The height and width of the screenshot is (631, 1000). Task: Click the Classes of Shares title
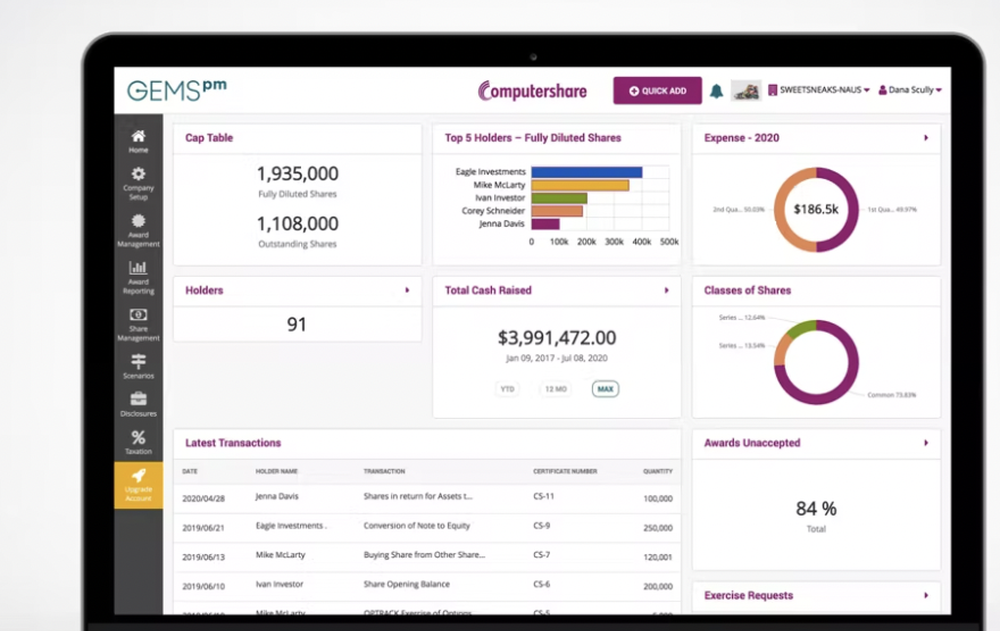coord(747,290)
